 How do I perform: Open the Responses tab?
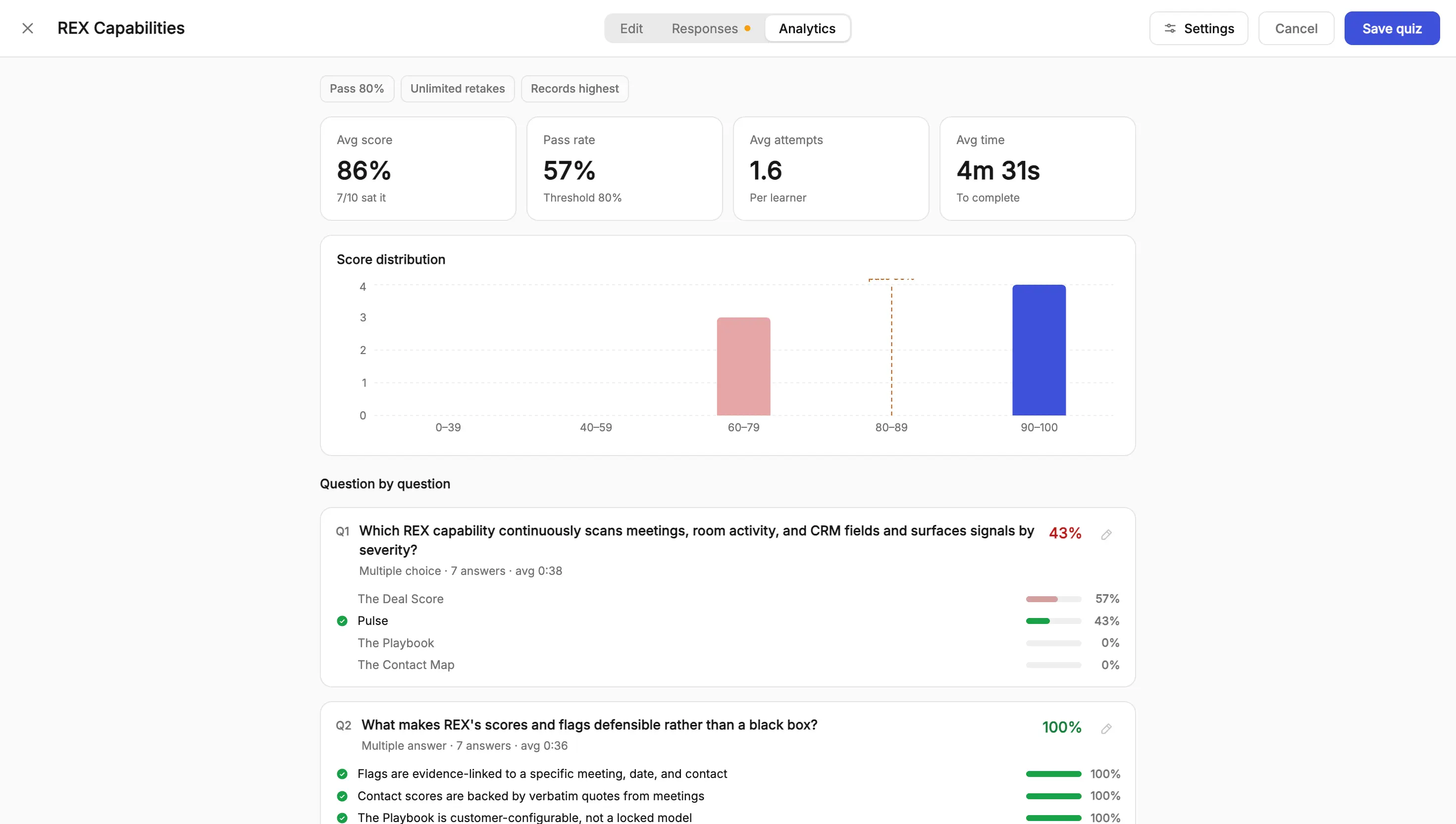coord(710,28)
